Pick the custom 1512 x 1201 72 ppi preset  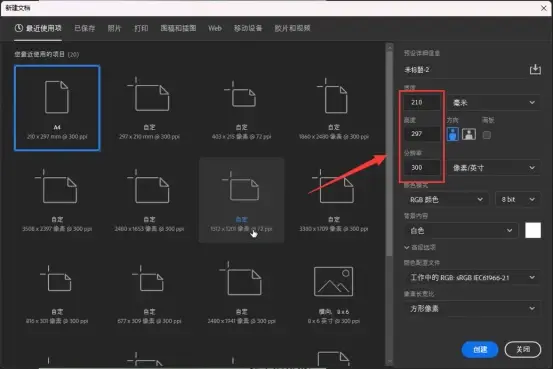(242, 200)
